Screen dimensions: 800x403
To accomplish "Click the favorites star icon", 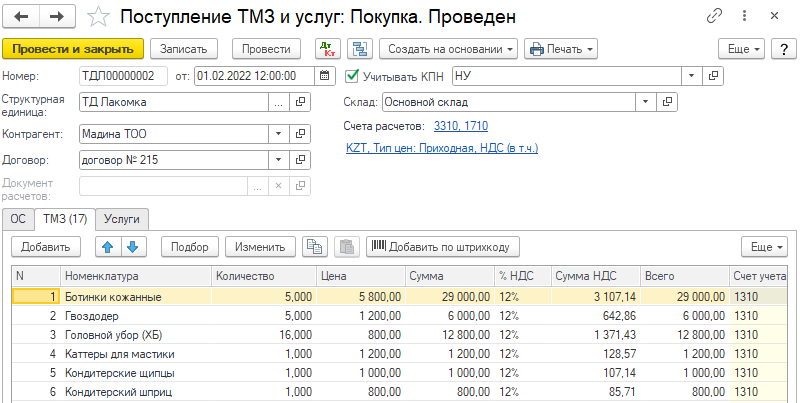I will [x=97, y=17].
